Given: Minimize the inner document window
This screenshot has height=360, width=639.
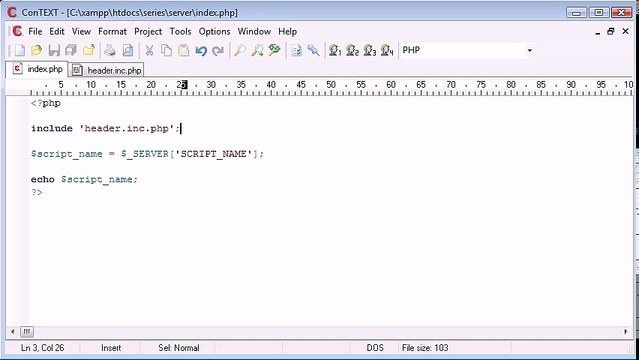Looking at the screenshot, I should pyautogui.click(x=597, y=32).
